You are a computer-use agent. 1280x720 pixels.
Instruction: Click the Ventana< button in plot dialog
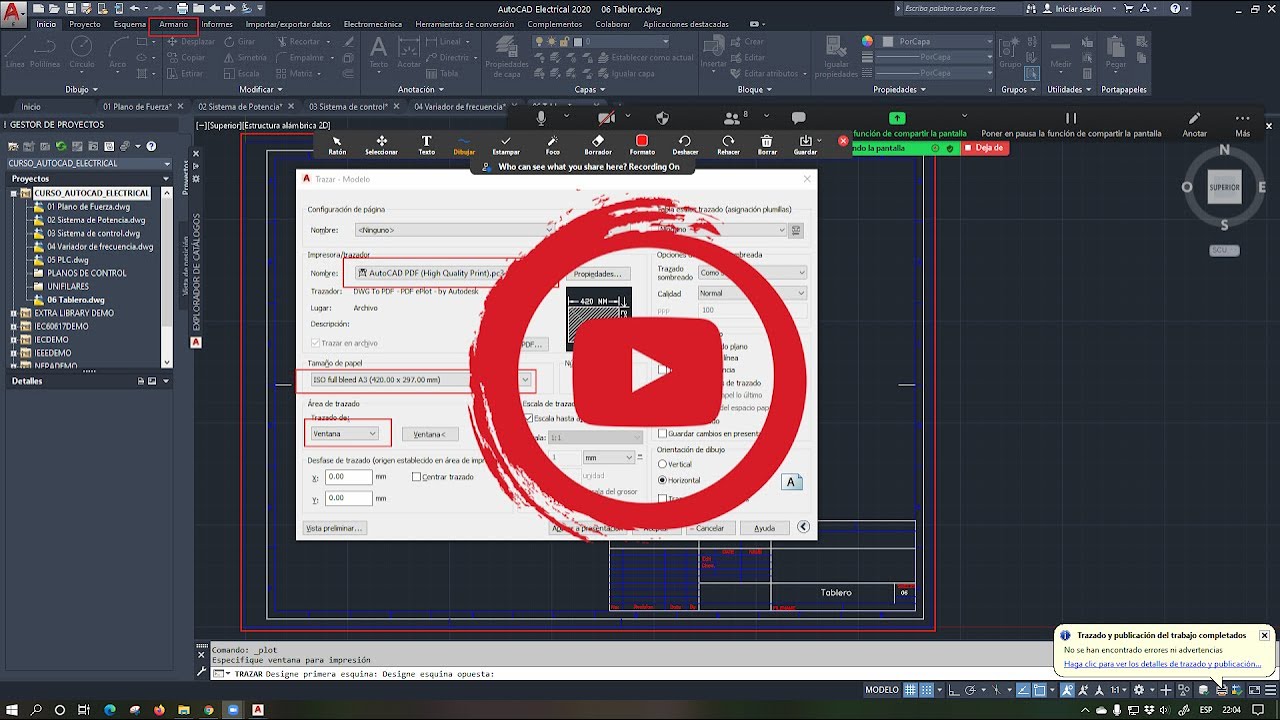(x=430, y=434)
